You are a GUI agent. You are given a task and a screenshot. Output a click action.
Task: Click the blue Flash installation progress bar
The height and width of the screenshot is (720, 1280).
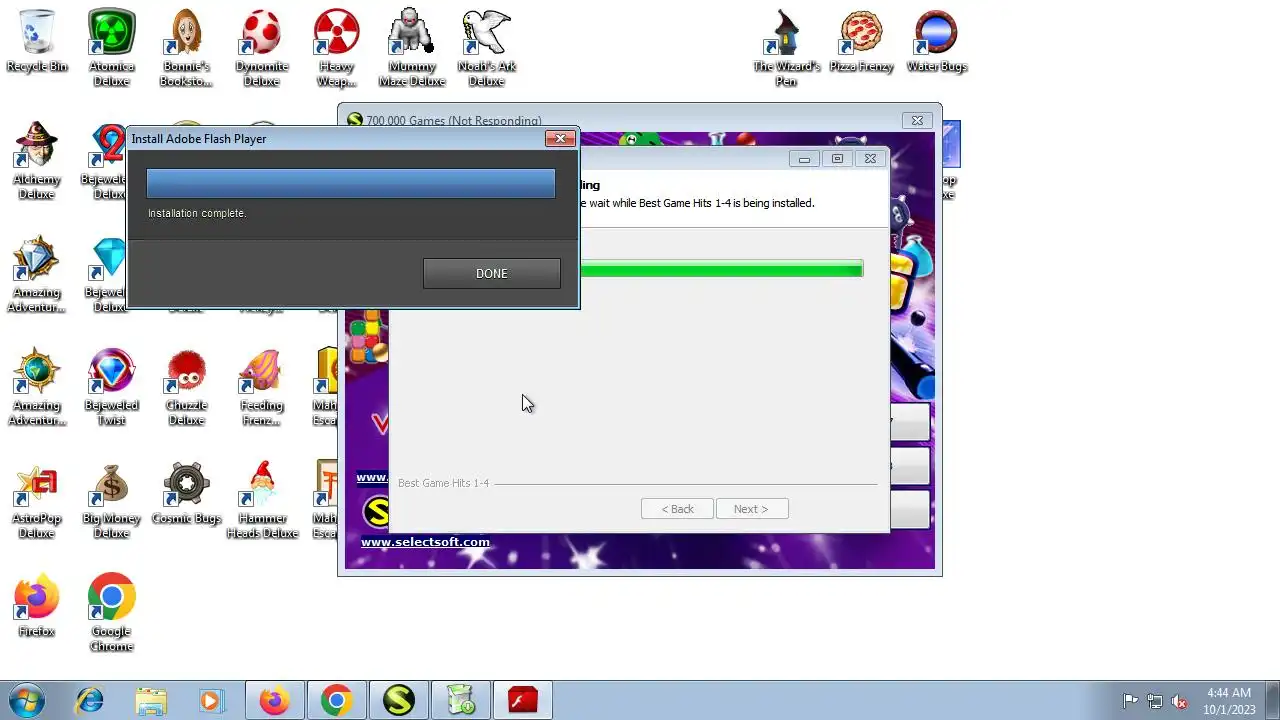click(350, 183)
